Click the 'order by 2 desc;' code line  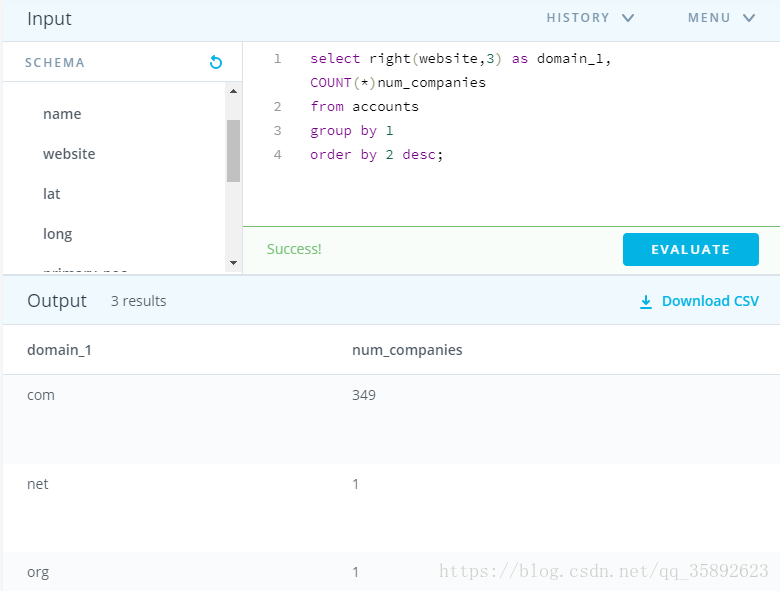(377, 155)
